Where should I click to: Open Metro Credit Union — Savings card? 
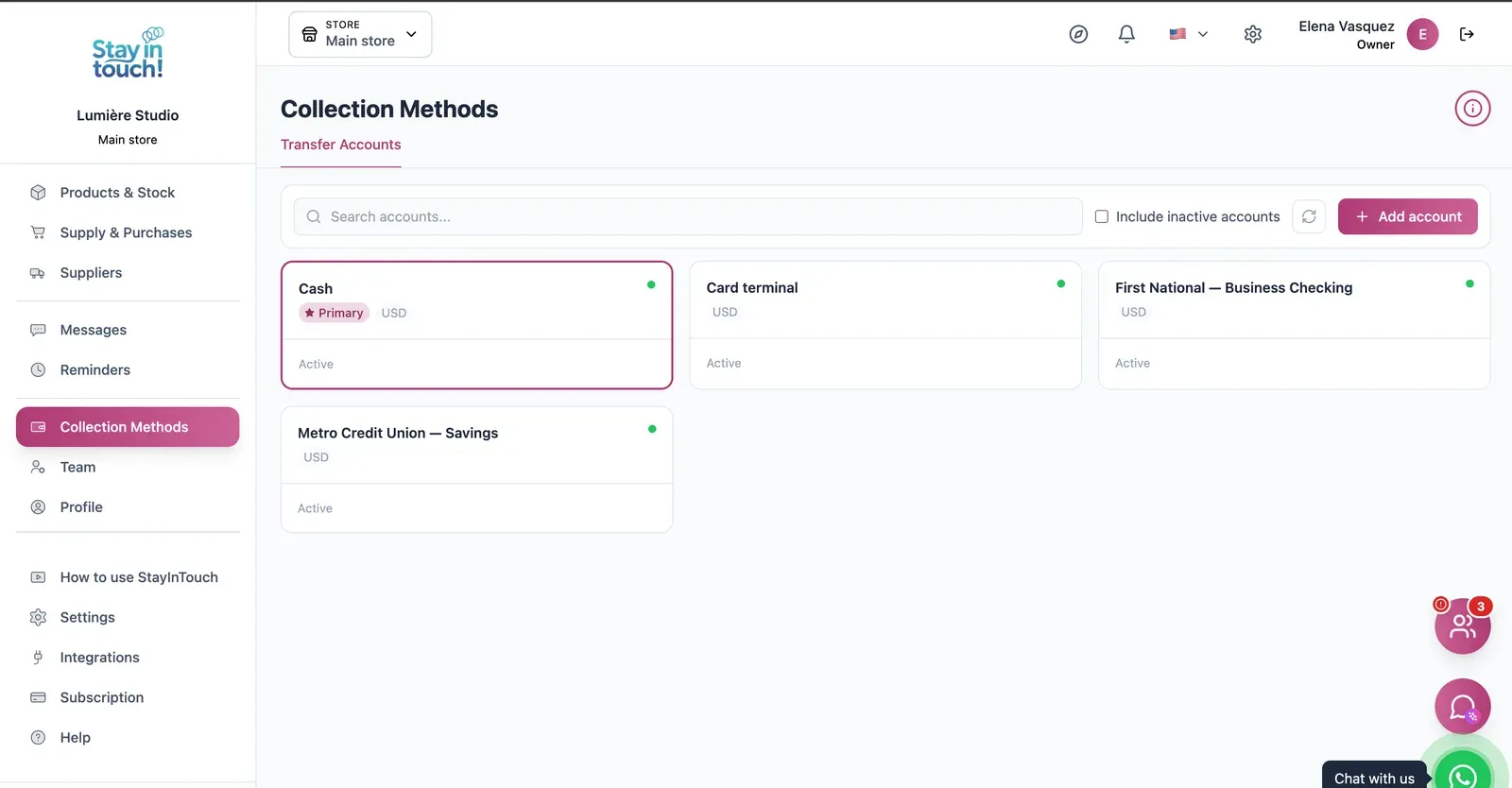point(477,470)
